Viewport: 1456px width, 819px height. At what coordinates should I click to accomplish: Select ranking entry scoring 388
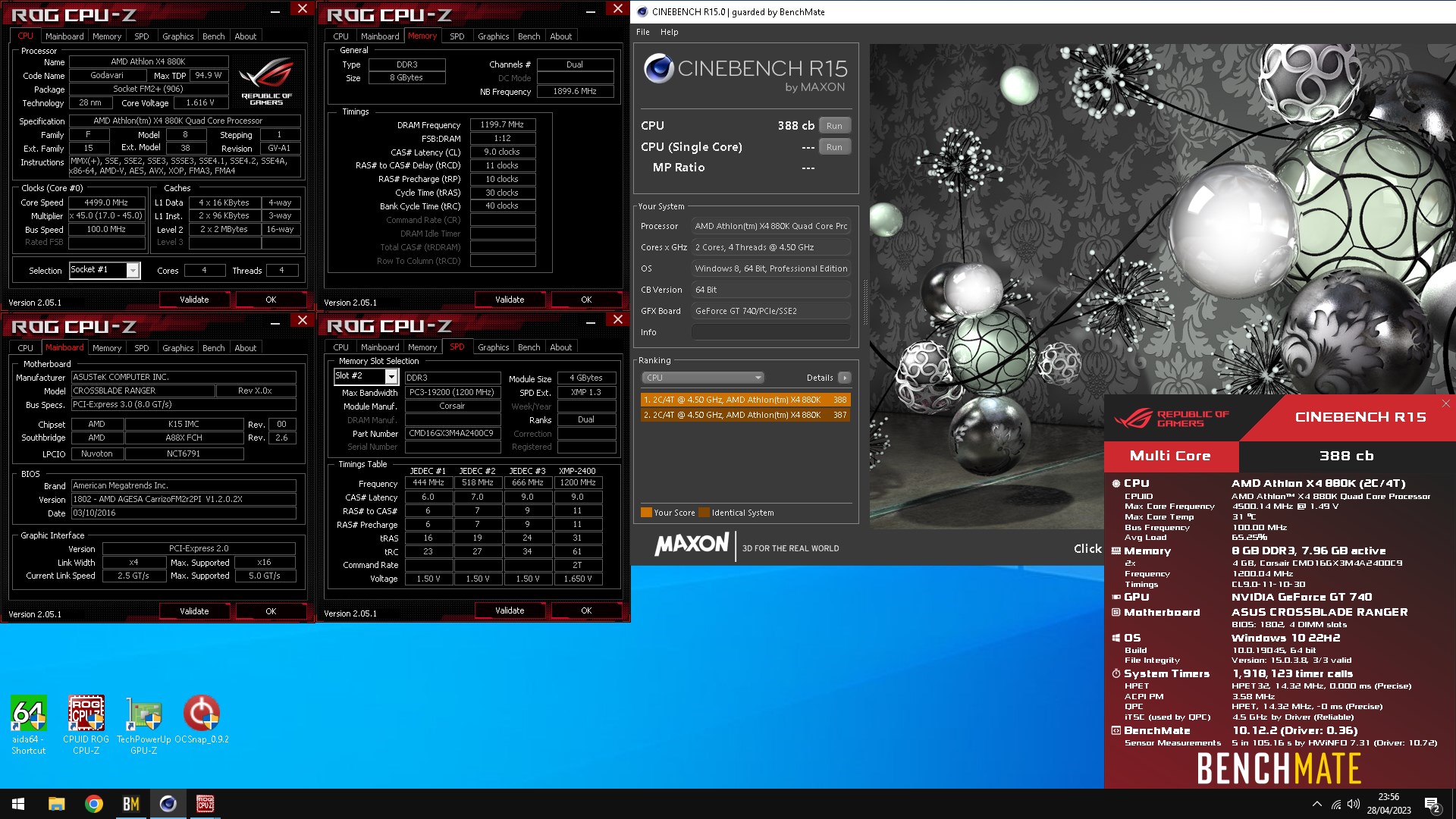coord(745,400)
